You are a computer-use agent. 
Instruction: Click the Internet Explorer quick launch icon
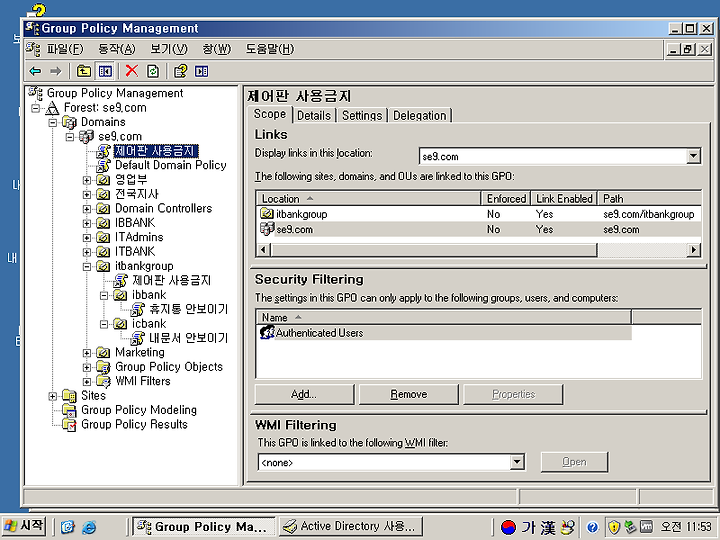pyautogui.click(x=89, y=527)
